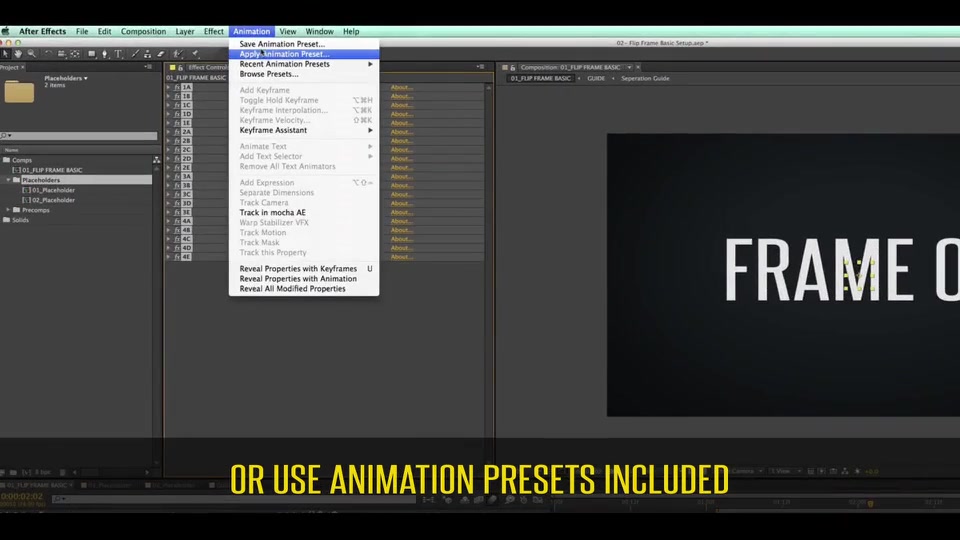Image resolution: width=960 pixels, height=540 pixels.
Task: Expand the 1D effect properties
Action: [x=168, y=114]
